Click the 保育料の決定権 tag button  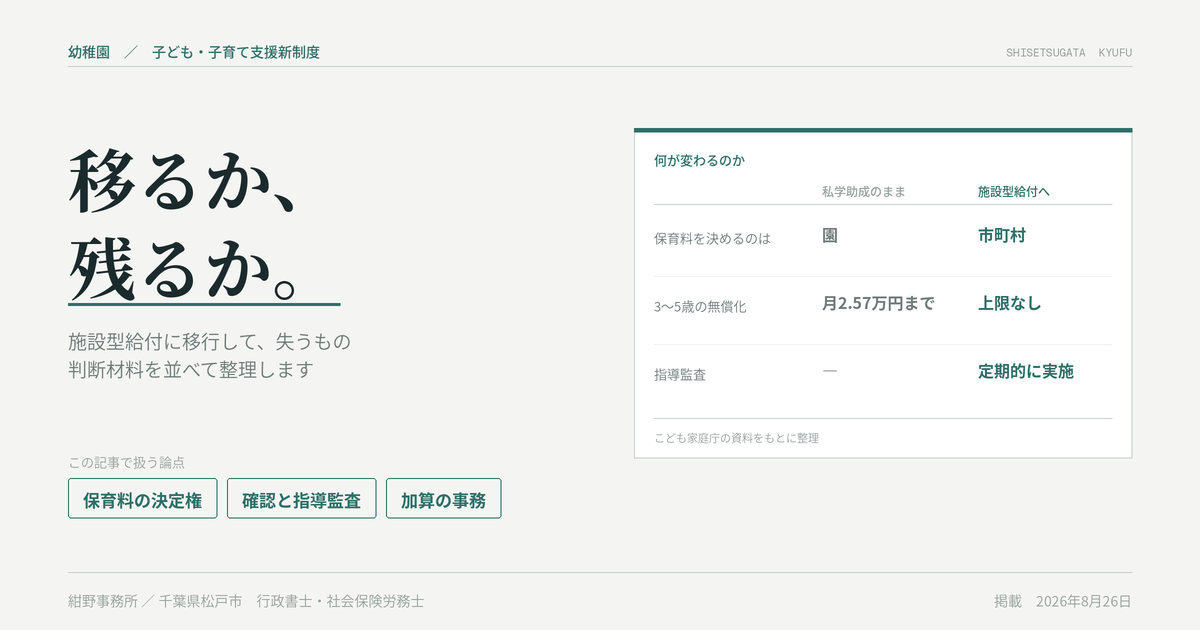[x=142, y=498]
